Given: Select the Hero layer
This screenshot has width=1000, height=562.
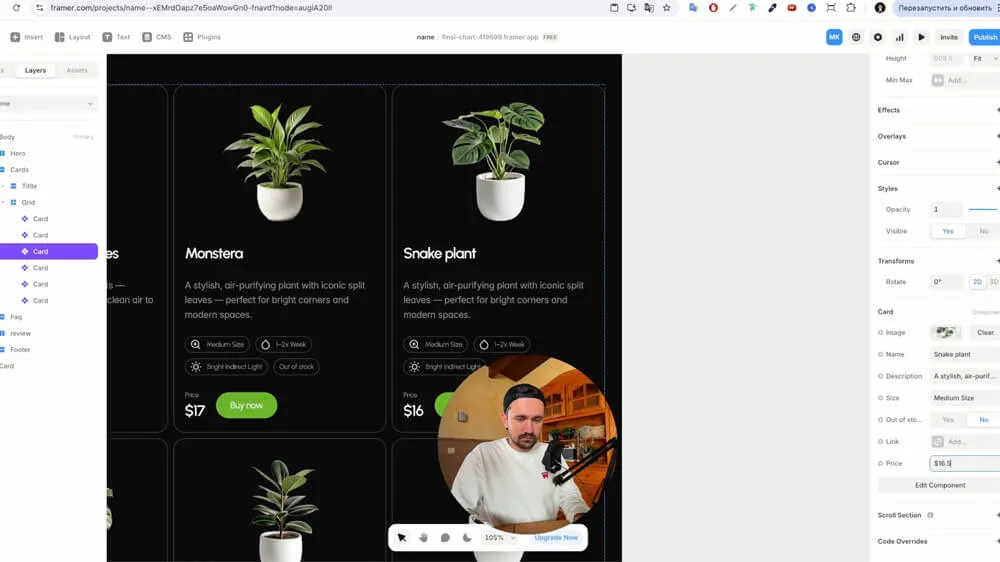Looking at the screenshot, I should click(x=18, y=153).
